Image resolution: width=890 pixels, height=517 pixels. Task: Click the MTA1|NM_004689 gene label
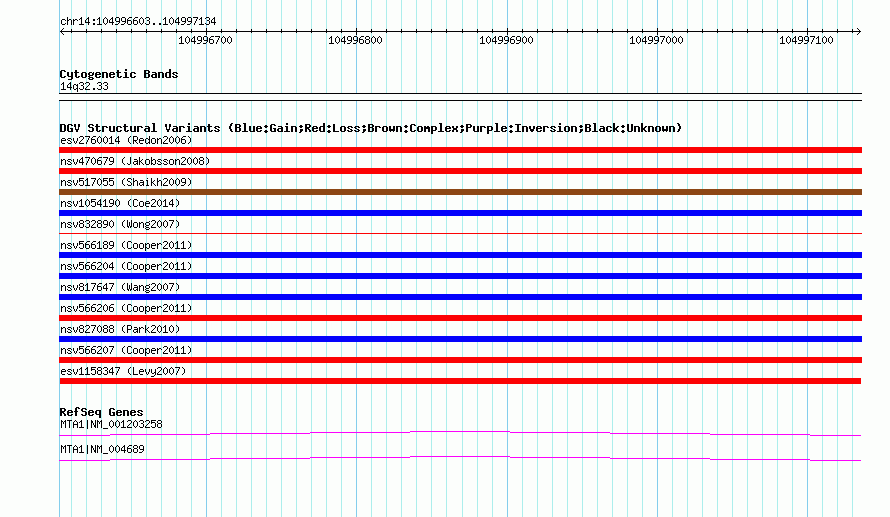[x=102, y=449]
